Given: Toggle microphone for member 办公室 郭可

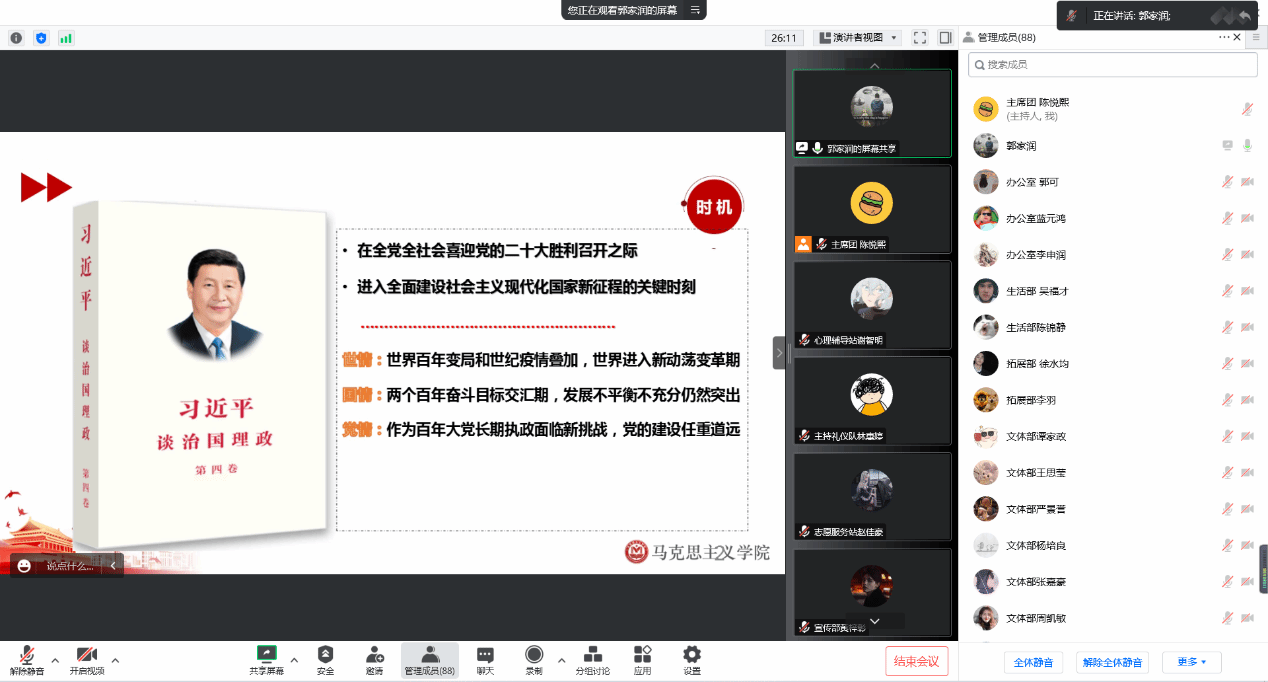Looking at the screenshot, I should coord(1227,182).
